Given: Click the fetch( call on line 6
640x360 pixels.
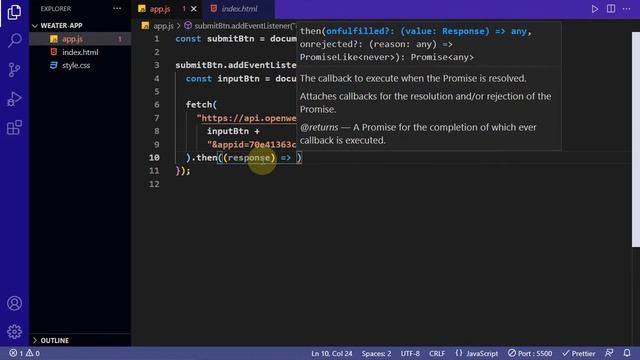Looking at the screenshot, I should point(201,105).
